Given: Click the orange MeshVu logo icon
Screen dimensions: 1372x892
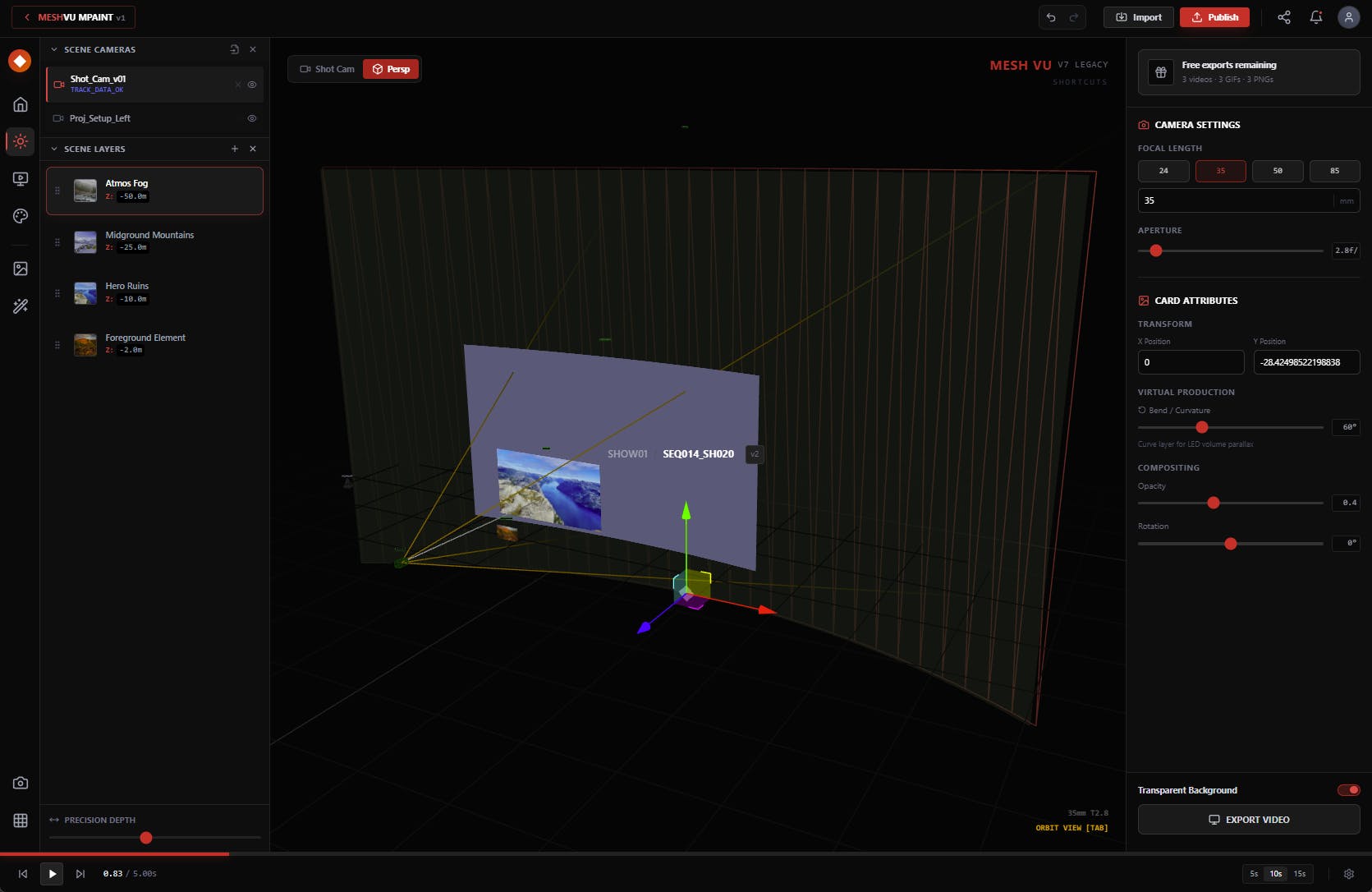Looking at the screenshot, I should (20, 61).
